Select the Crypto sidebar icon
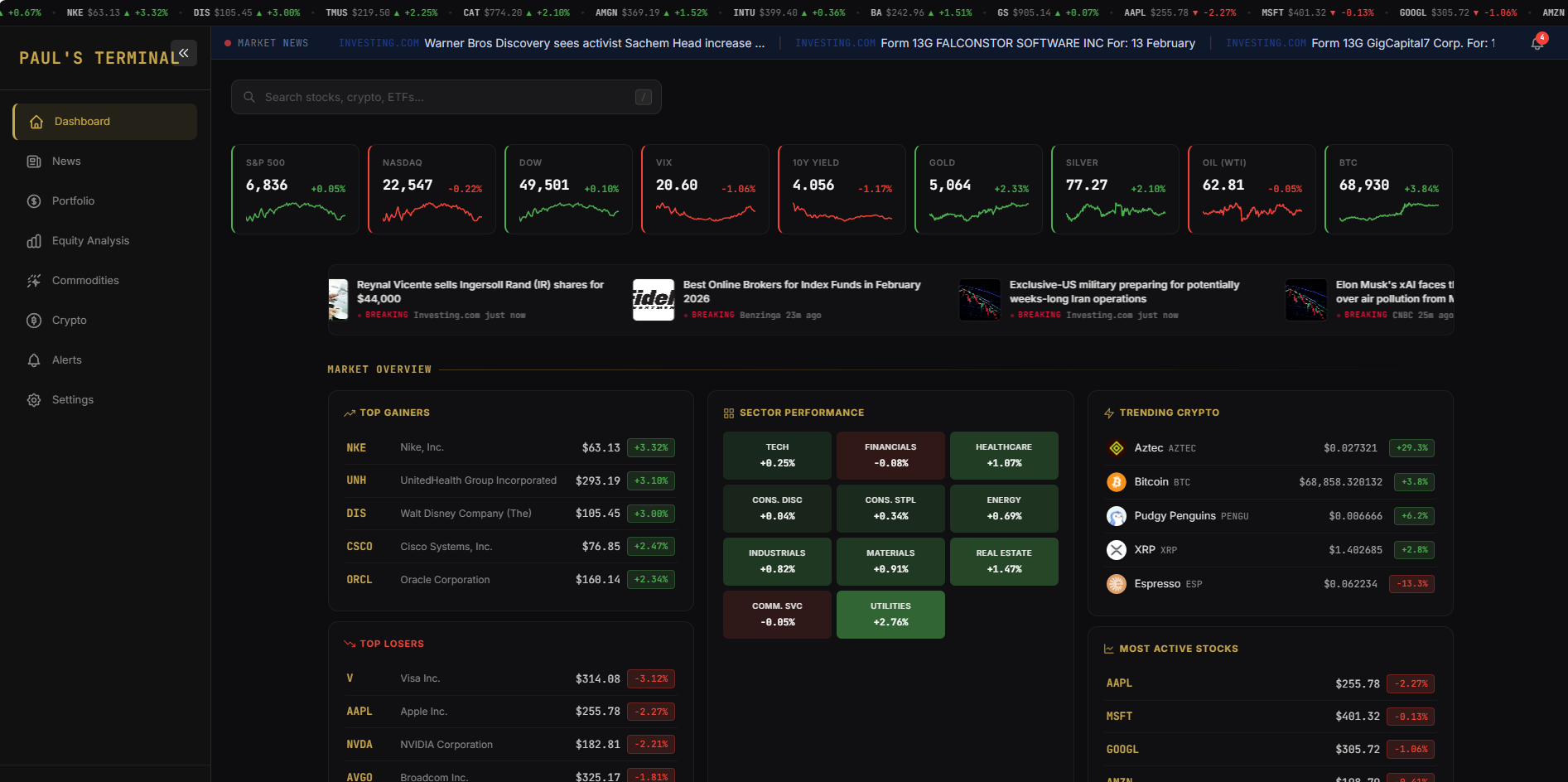 click(x=34, y=320)
